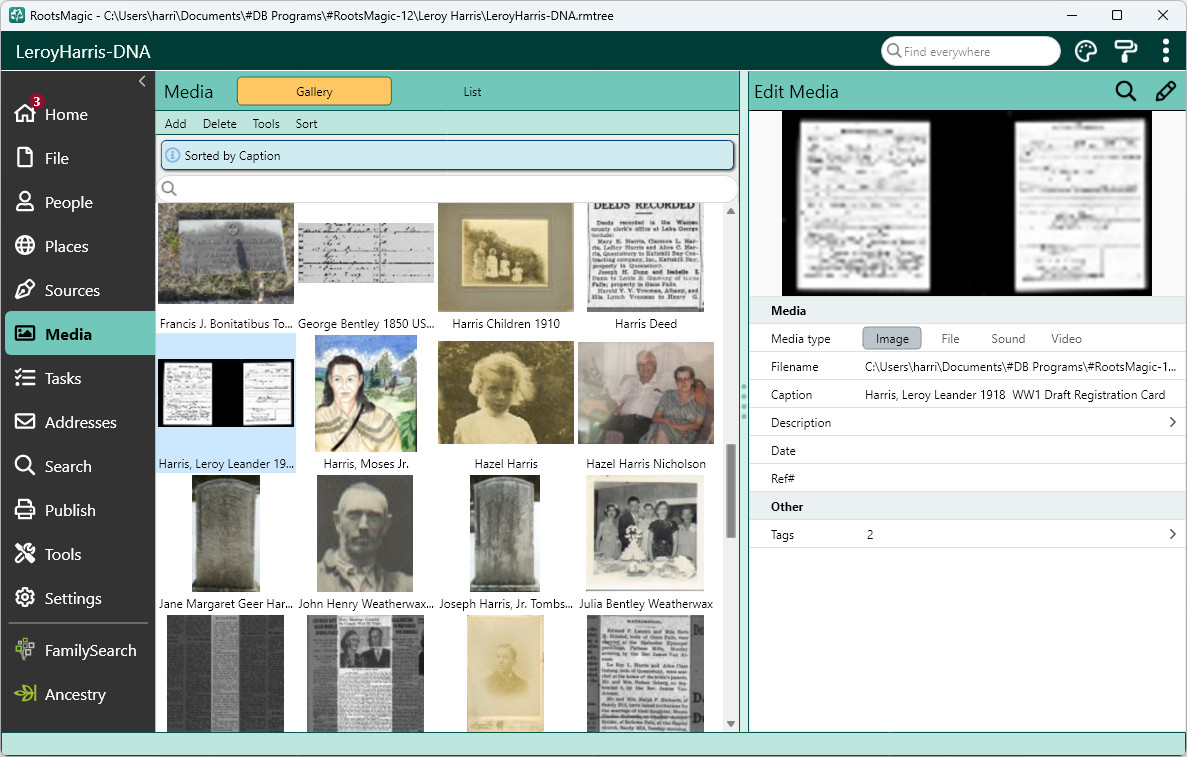Click the magnifier icon in Edit Media

[x=1126, y=92]
